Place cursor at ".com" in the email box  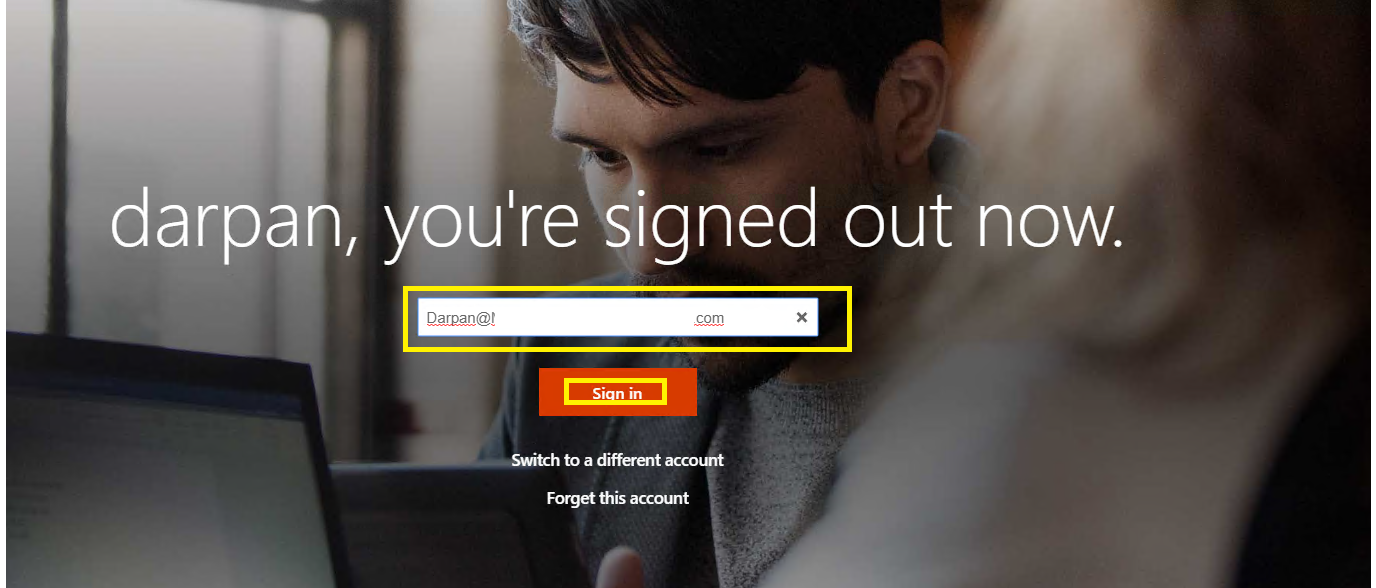709,318
